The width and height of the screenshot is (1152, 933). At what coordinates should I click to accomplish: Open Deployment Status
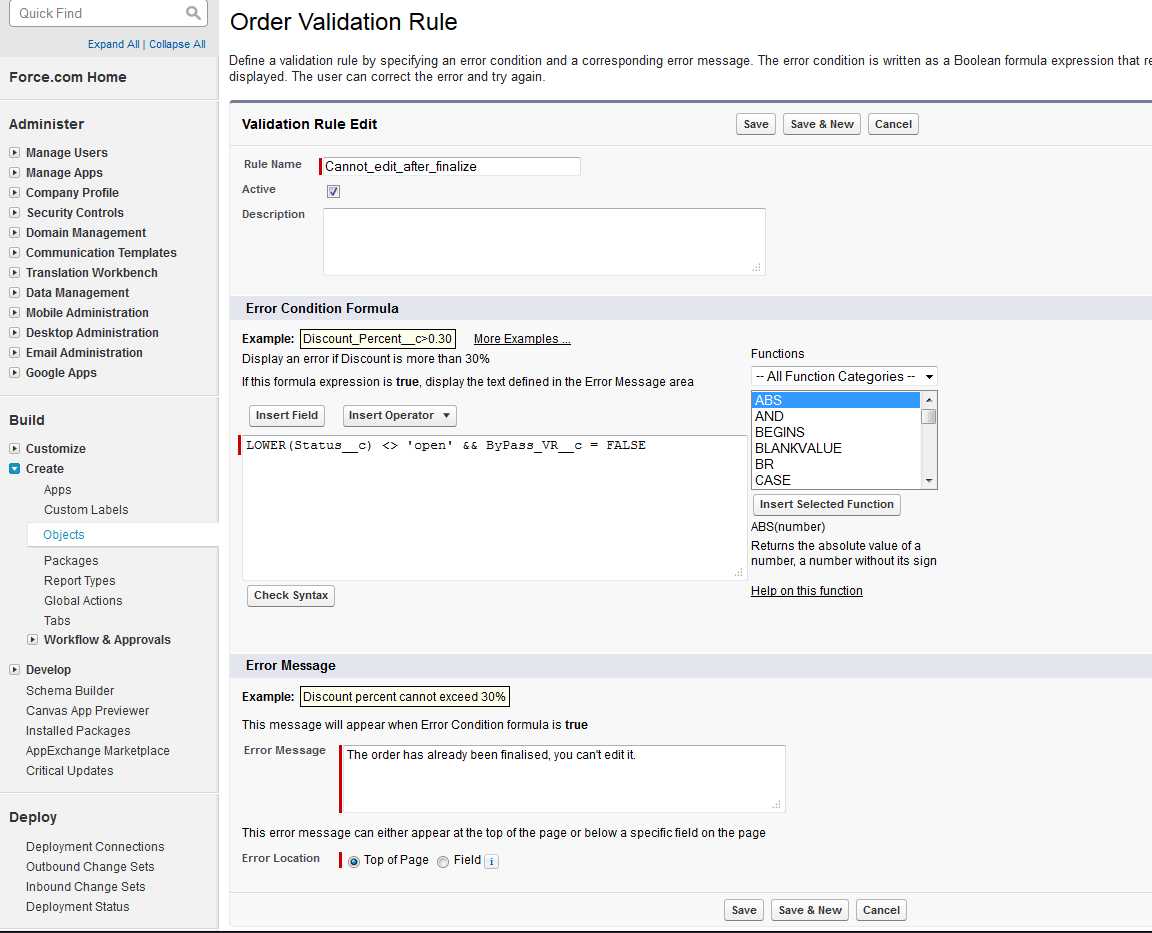coord(77,907)
